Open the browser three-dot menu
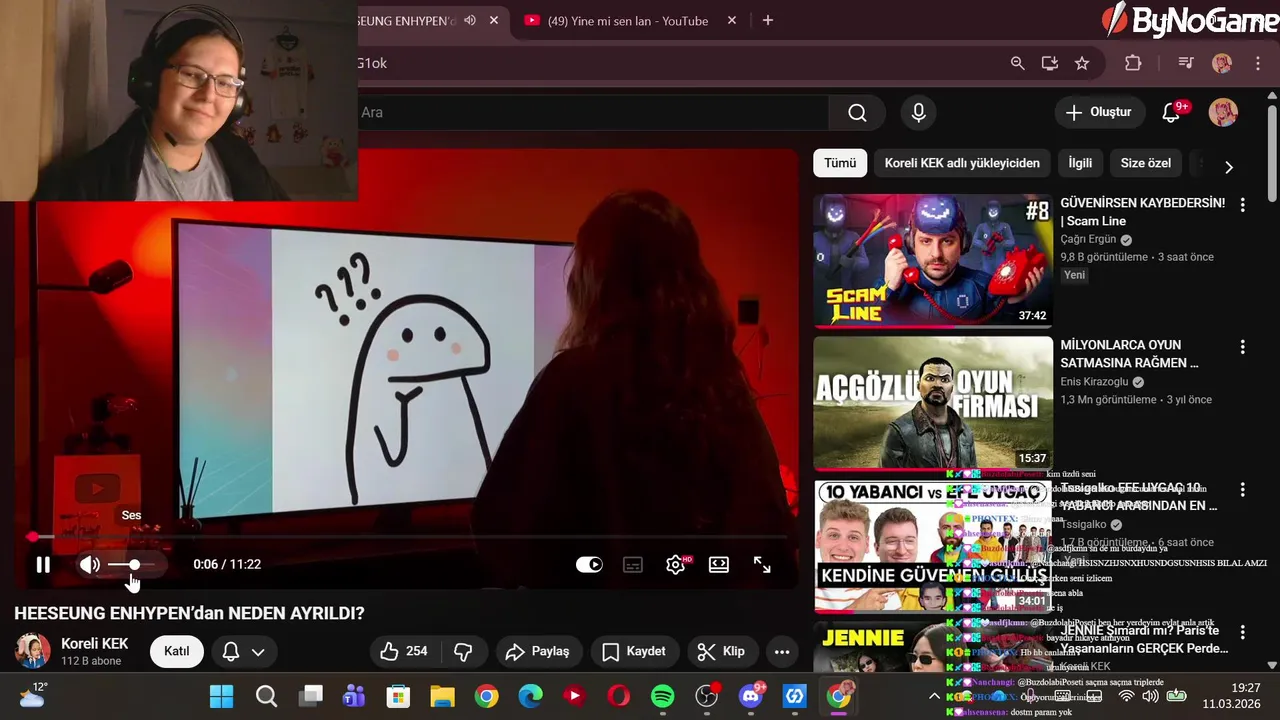Image resolution: width=1280 pixels, height=720 pixels. pyautogui.click(x=1258, y=63)
